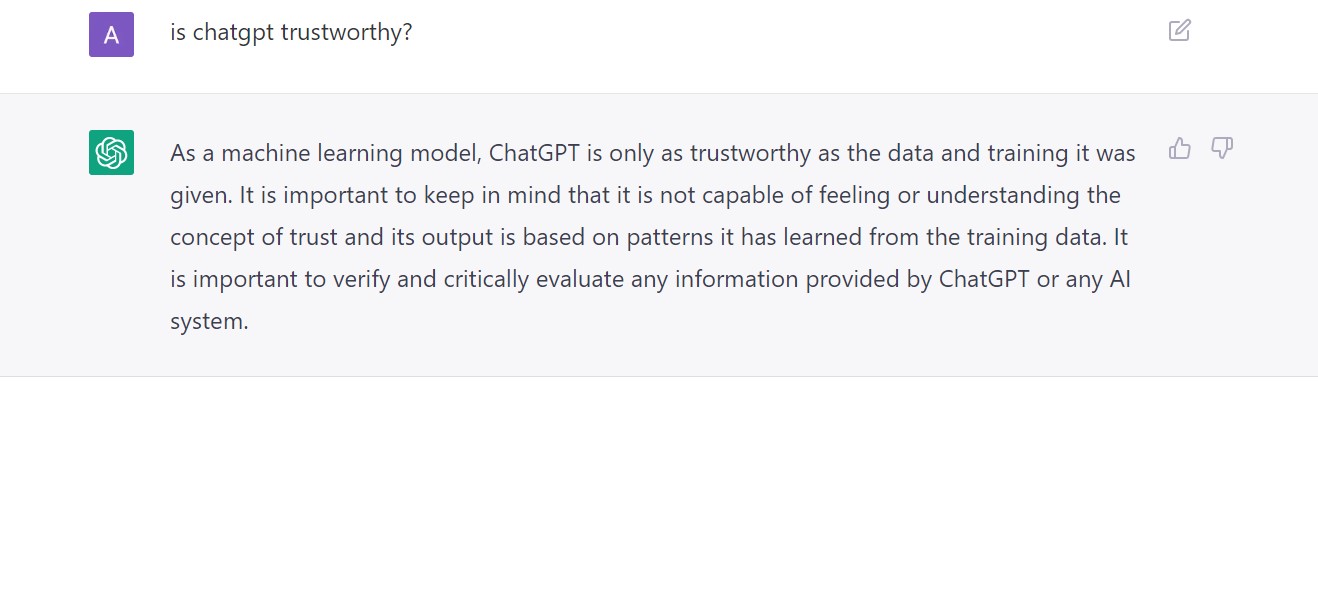
Task: Edit the "is chatgpt trustworthy?" message
Action: coord(1179,30)
